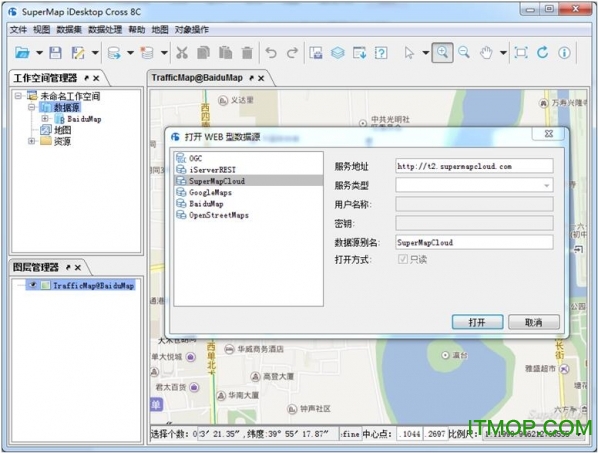Viewport: 598px width, 453px height.
Task: Open the 对象操作 menu
Action: click(192, 29)
